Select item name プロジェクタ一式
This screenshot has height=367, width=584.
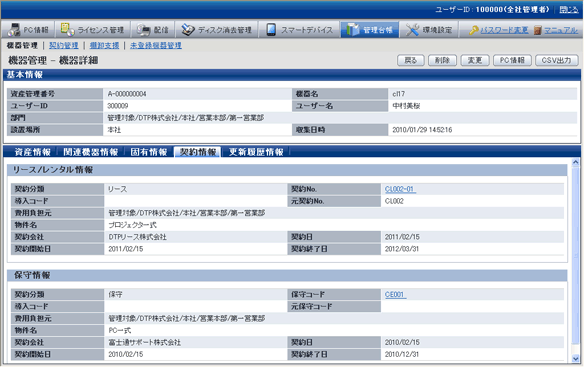(x=133, y=225)
